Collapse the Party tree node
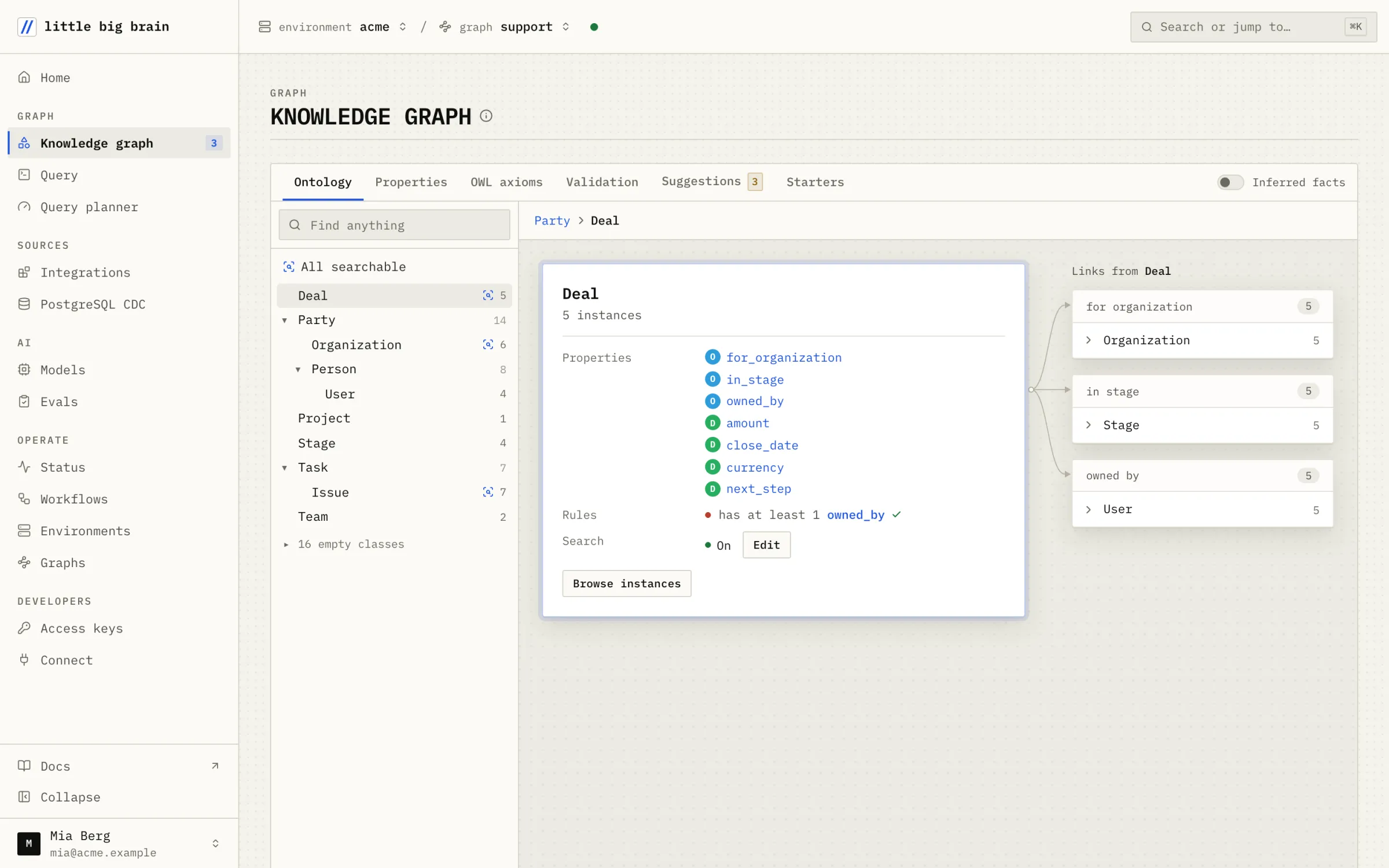This screenshot has height=868, width=1389. [285, 321]
